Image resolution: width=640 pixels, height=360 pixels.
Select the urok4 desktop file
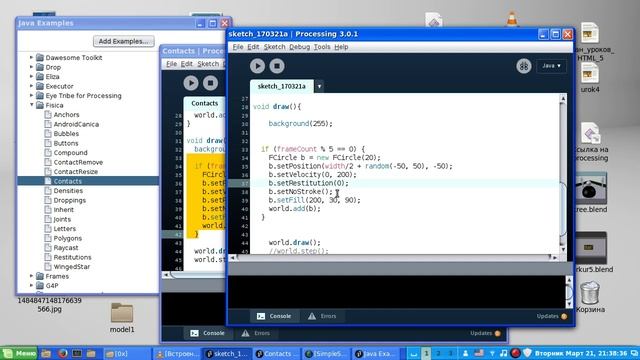(x=590, y=78)
